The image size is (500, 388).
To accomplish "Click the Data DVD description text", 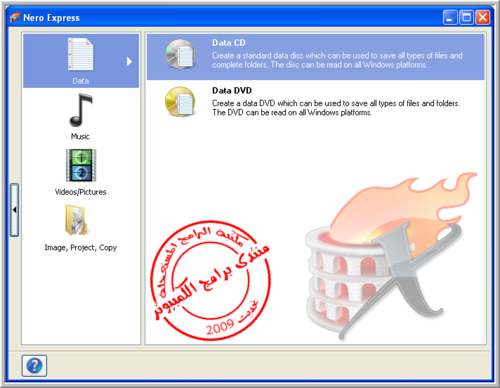I will (x=336, y=108).
